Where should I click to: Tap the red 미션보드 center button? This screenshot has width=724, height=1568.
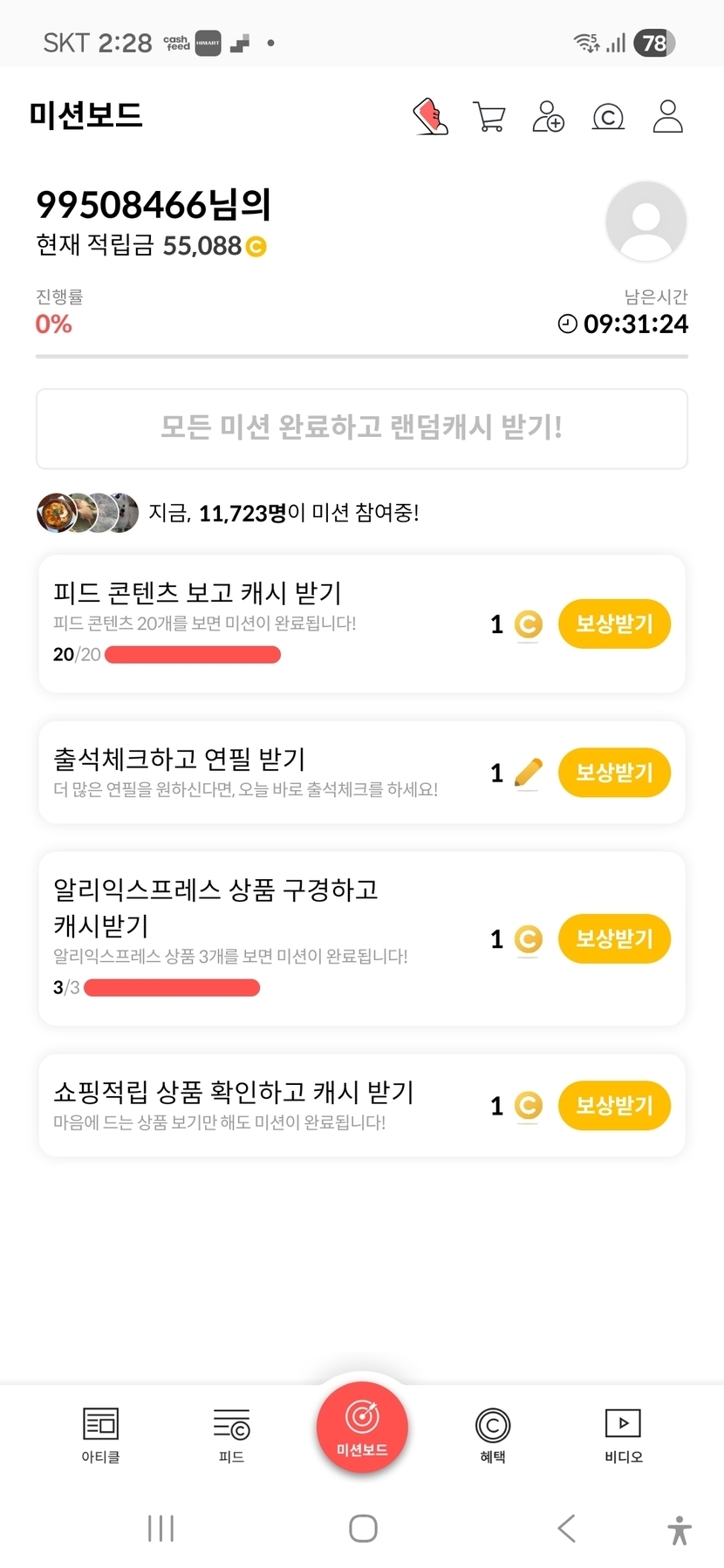[x=362, y=1428]
